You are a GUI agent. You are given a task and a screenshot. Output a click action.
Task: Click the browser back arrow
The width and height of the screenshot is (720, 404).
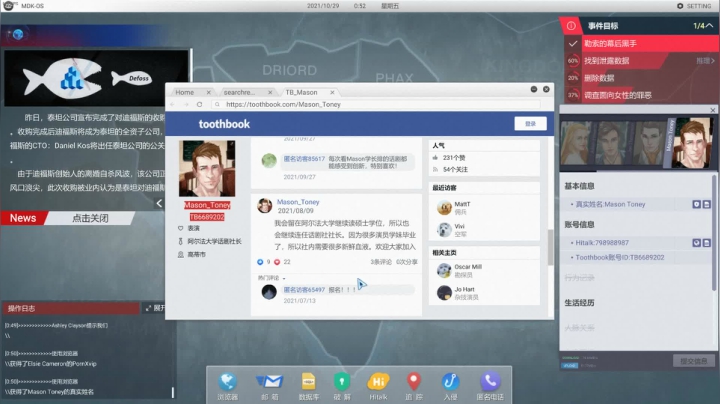pos(173,105)
